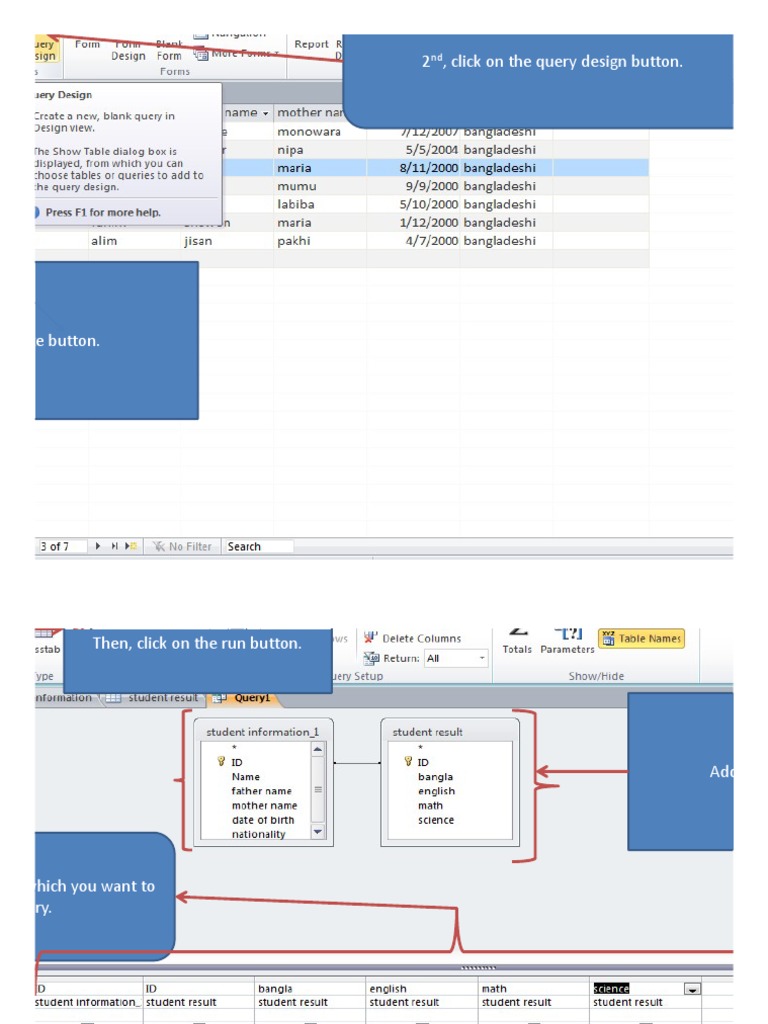Select the bangla field in the student result list

(435, 776)
